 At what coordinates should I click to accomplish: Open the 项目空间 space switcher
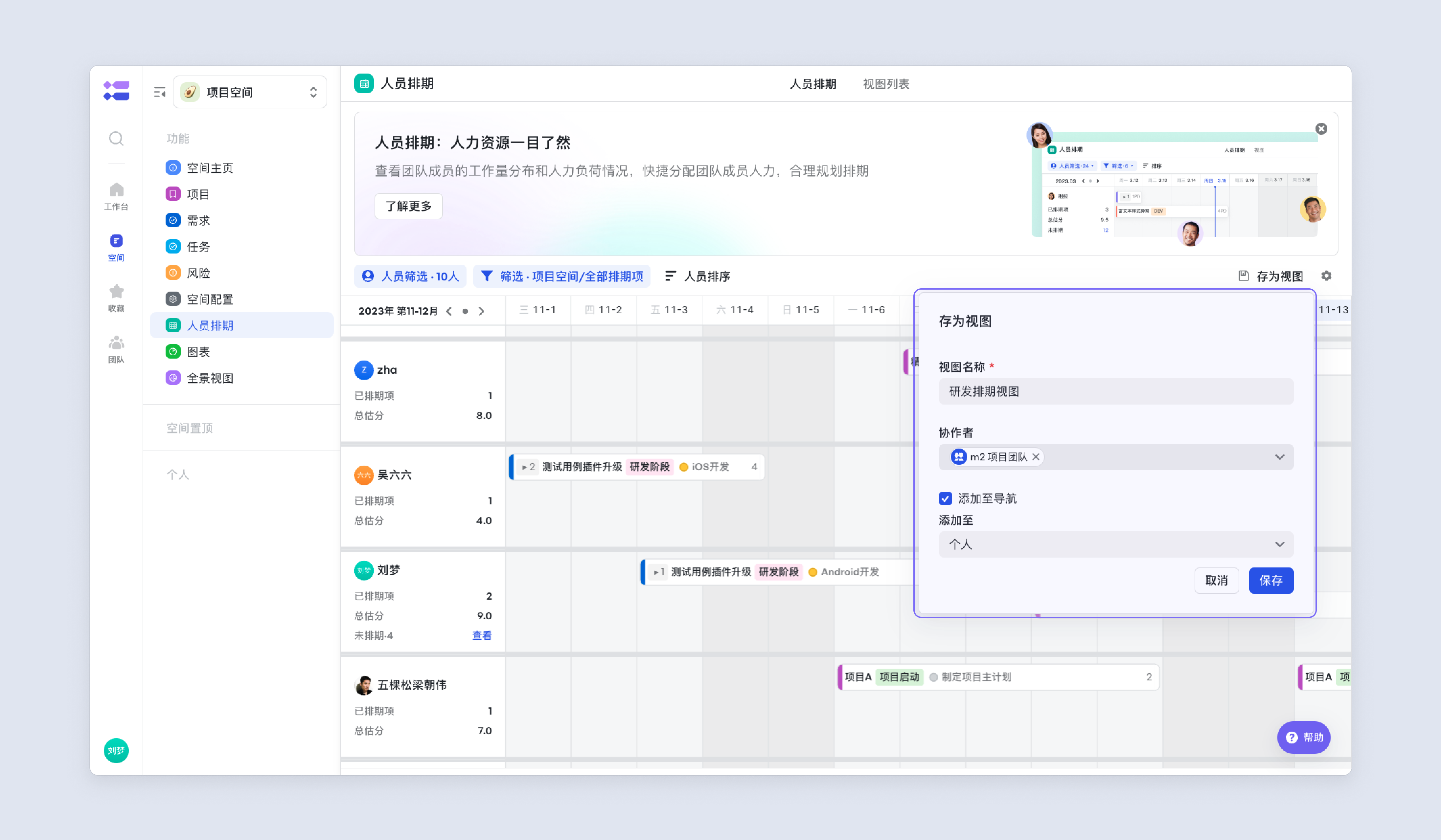[250, 92]
